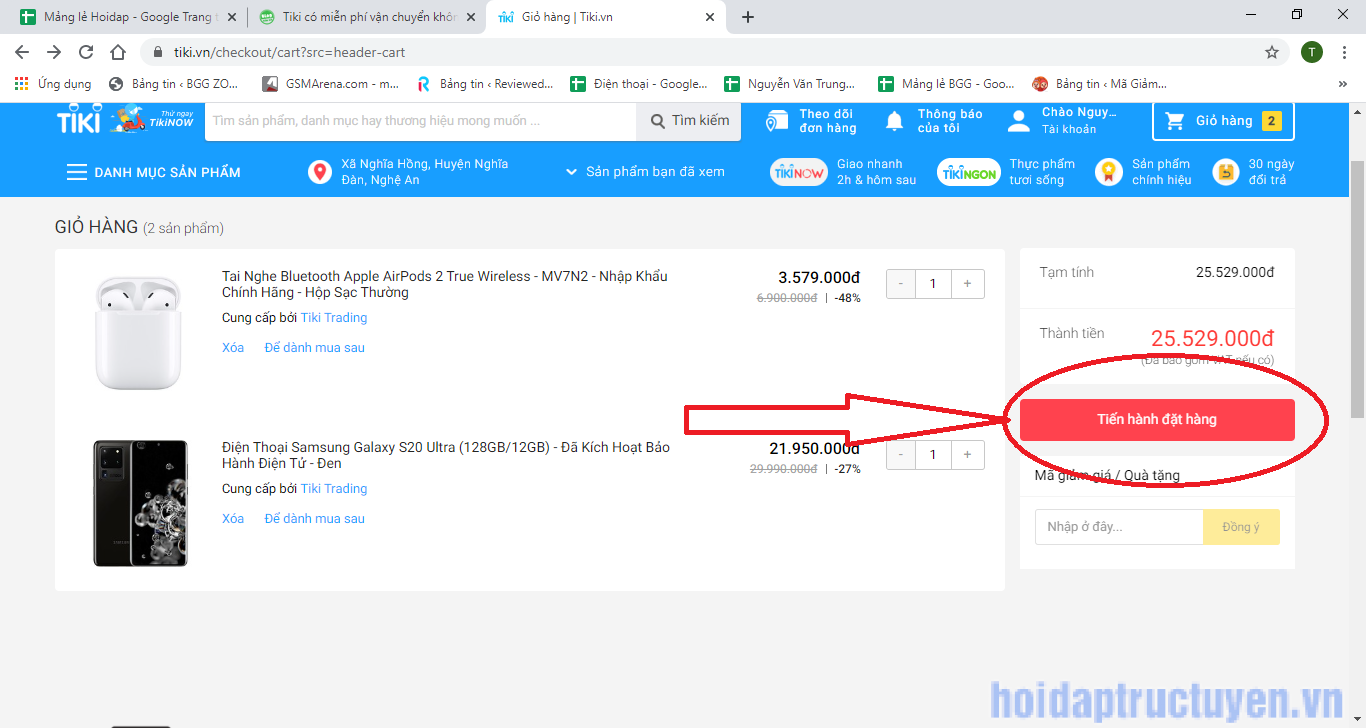Screen dimensions: 1366x728
Task: Bookmark this page with star icon
Action: (x=1272, y=52)
